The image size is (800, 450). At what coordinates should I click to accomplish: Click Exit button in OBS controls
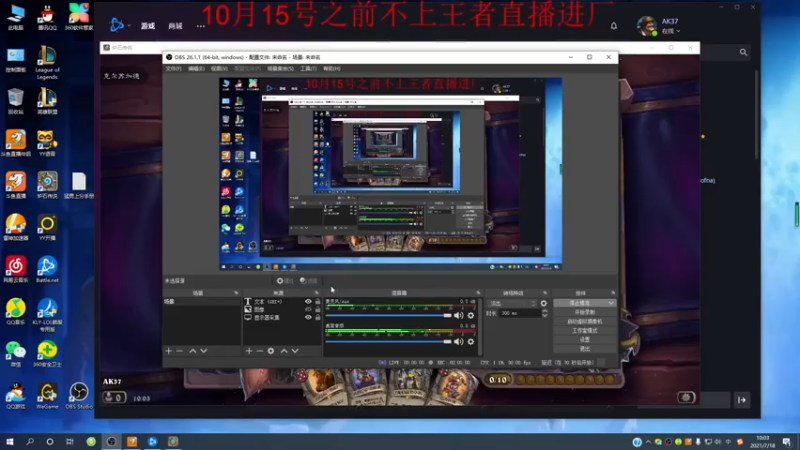pyautogui.click(x=585, y=349)
